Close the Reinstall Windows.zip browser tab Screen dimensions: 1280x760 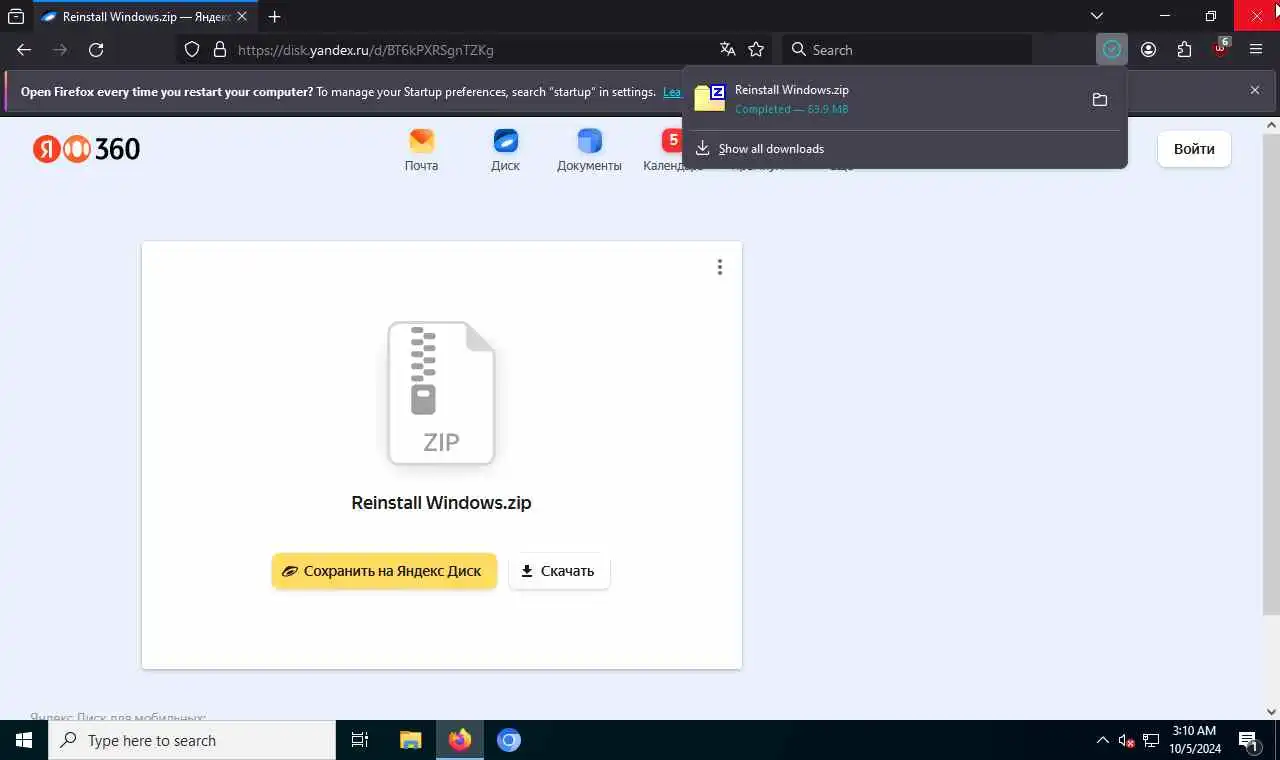click(242, 16)
